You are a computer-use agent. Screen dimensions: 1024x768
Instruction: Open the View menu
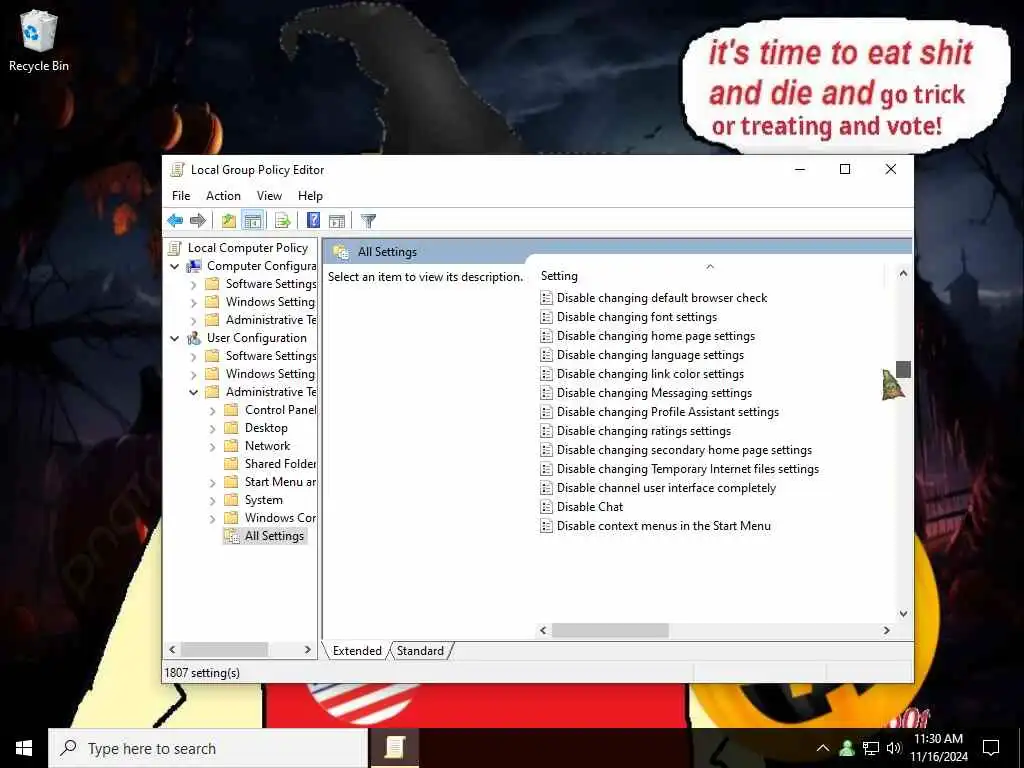point(269,196)
